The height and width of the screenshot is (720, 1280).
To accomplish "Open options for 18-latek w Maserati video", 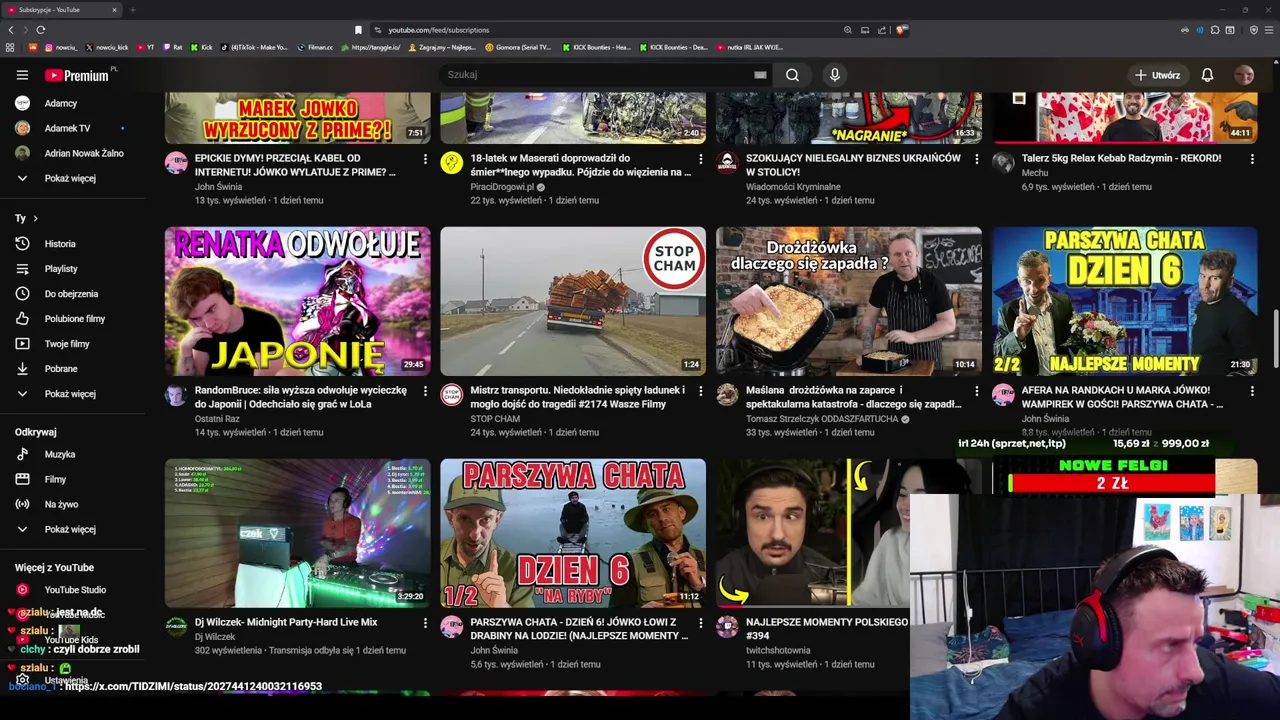I will (700, 159).
